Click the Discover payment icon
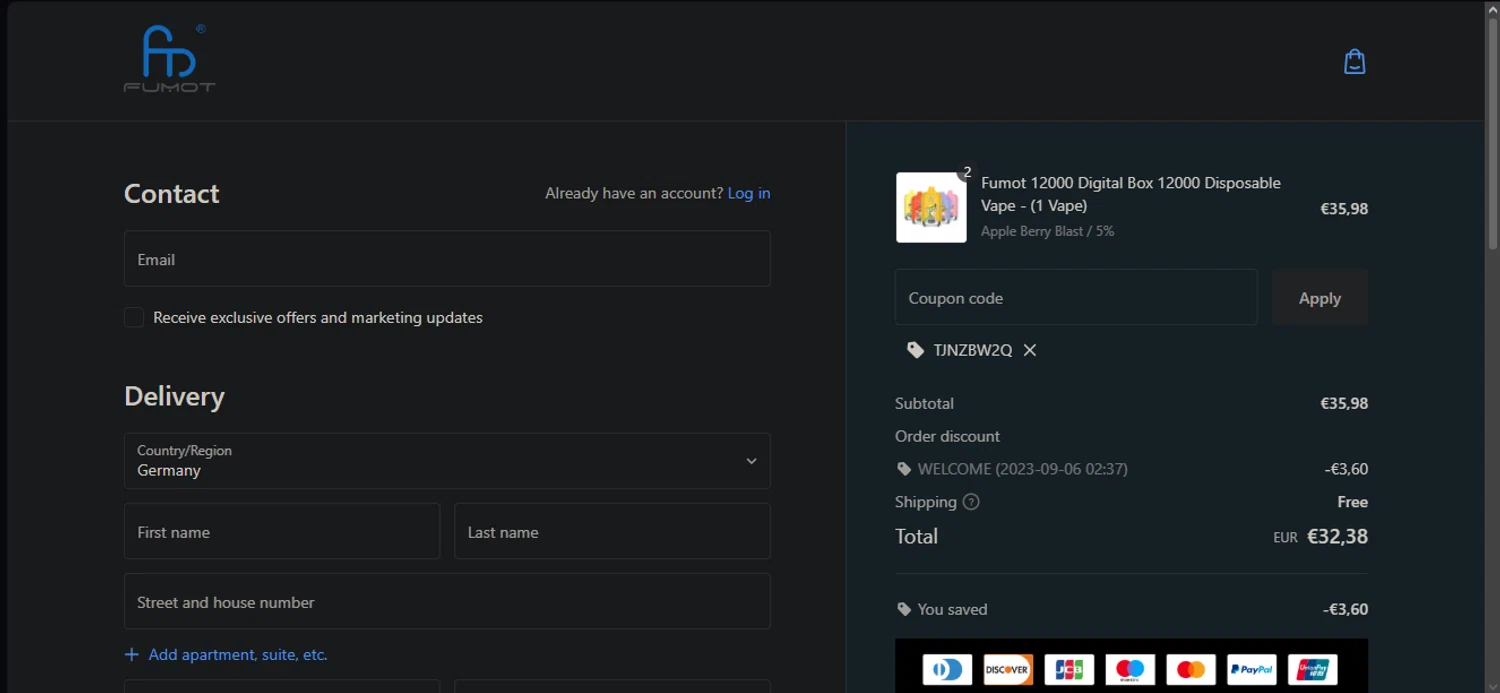 (x=1007, y=669)
